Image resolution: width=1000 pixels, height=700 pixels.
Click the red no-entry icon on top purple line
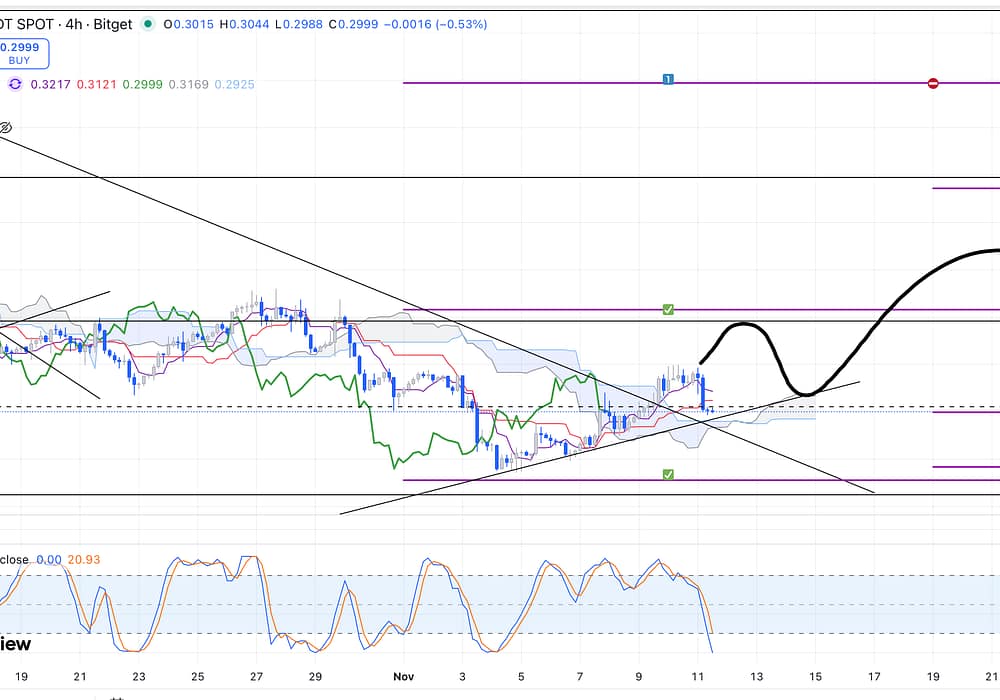pos(933,83)
